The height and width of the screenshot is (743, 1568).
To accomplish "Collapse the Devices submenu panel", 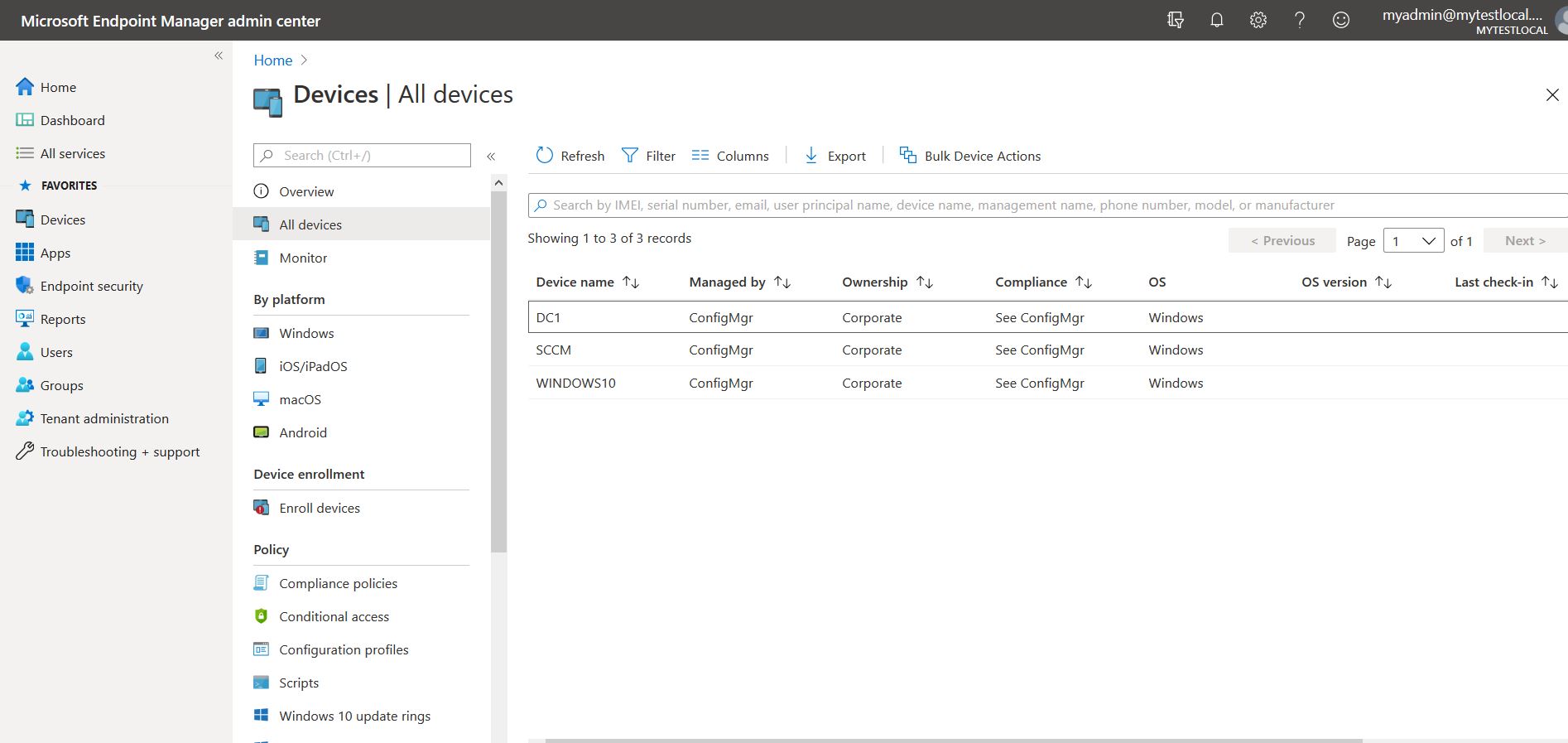I will (x=491, y=156).
